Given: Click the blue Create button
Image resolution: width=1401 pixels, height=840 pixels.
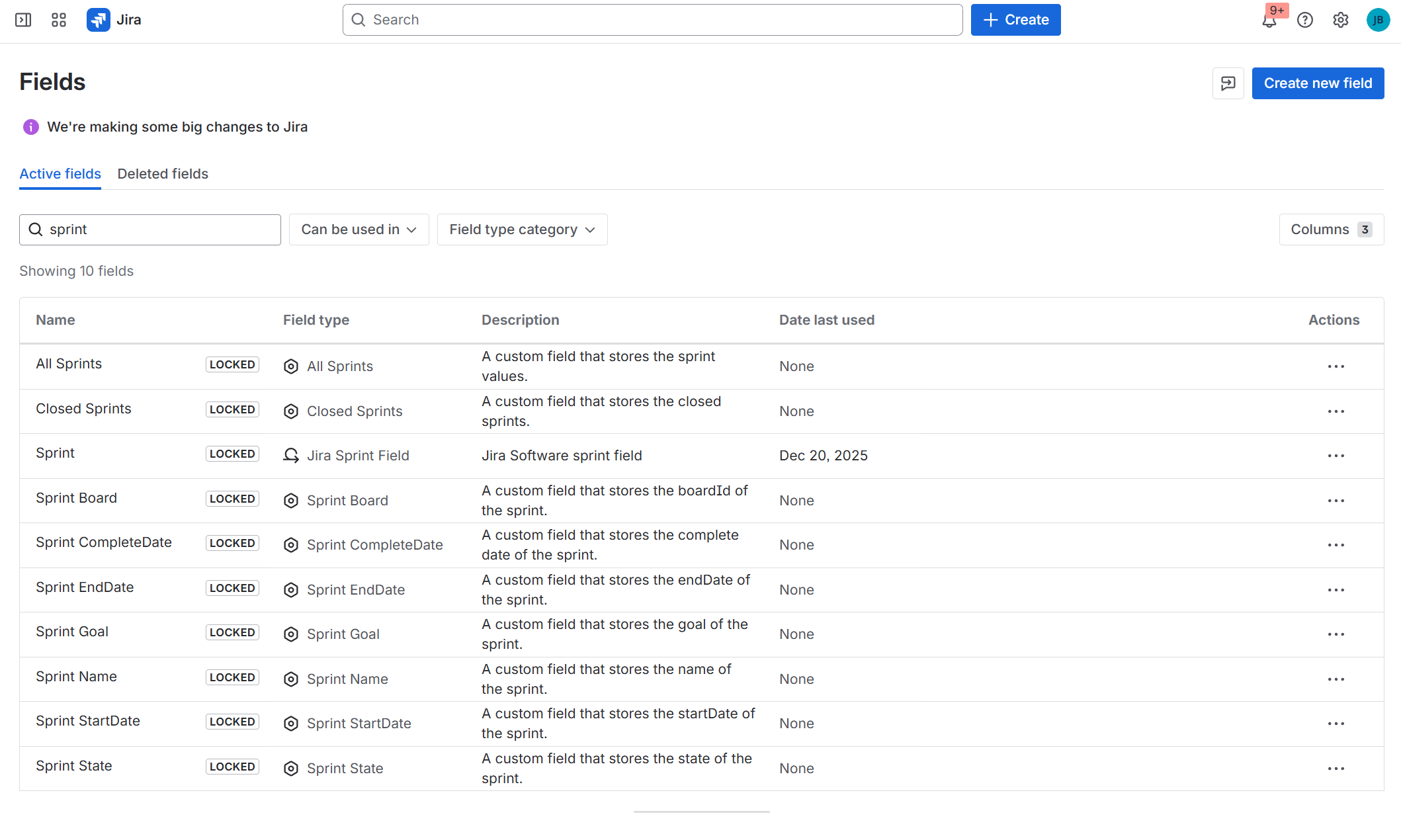Looking at the screenshot, I should [x=1015, y=20].
